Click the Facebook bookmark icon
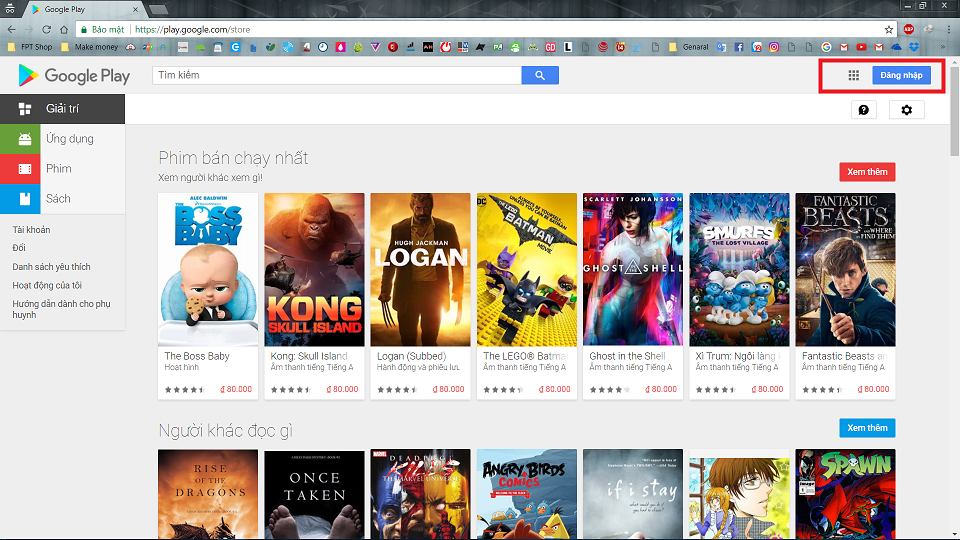The width and height of the screenshot is (960, 540). point(739,47)
